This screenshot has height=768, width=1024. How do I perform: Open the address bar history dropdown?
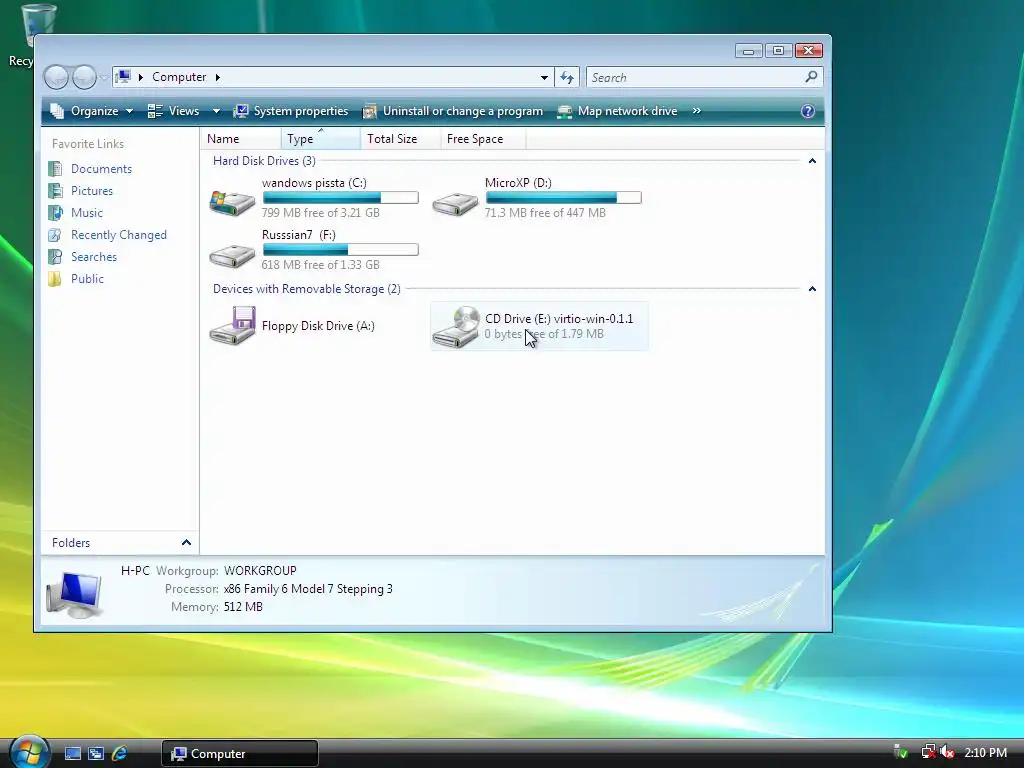point(544,78)
